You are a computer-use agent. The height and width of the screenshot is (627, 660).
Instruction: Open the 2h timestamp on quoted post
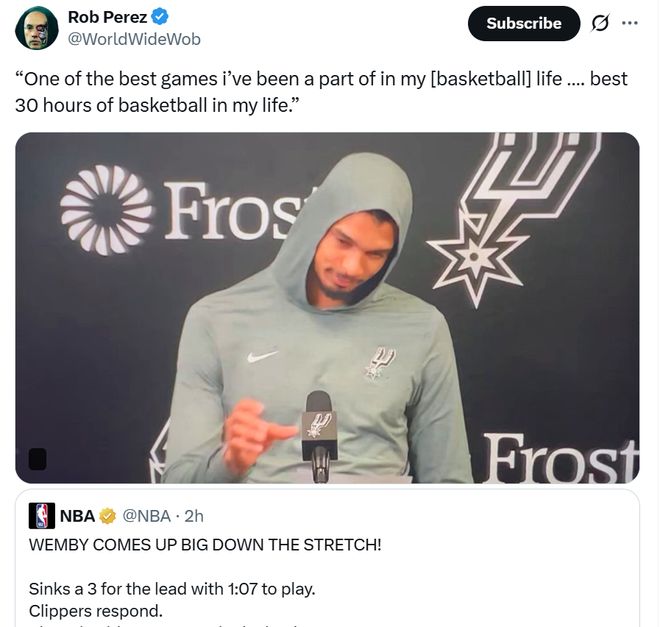[x=194, y=516]
